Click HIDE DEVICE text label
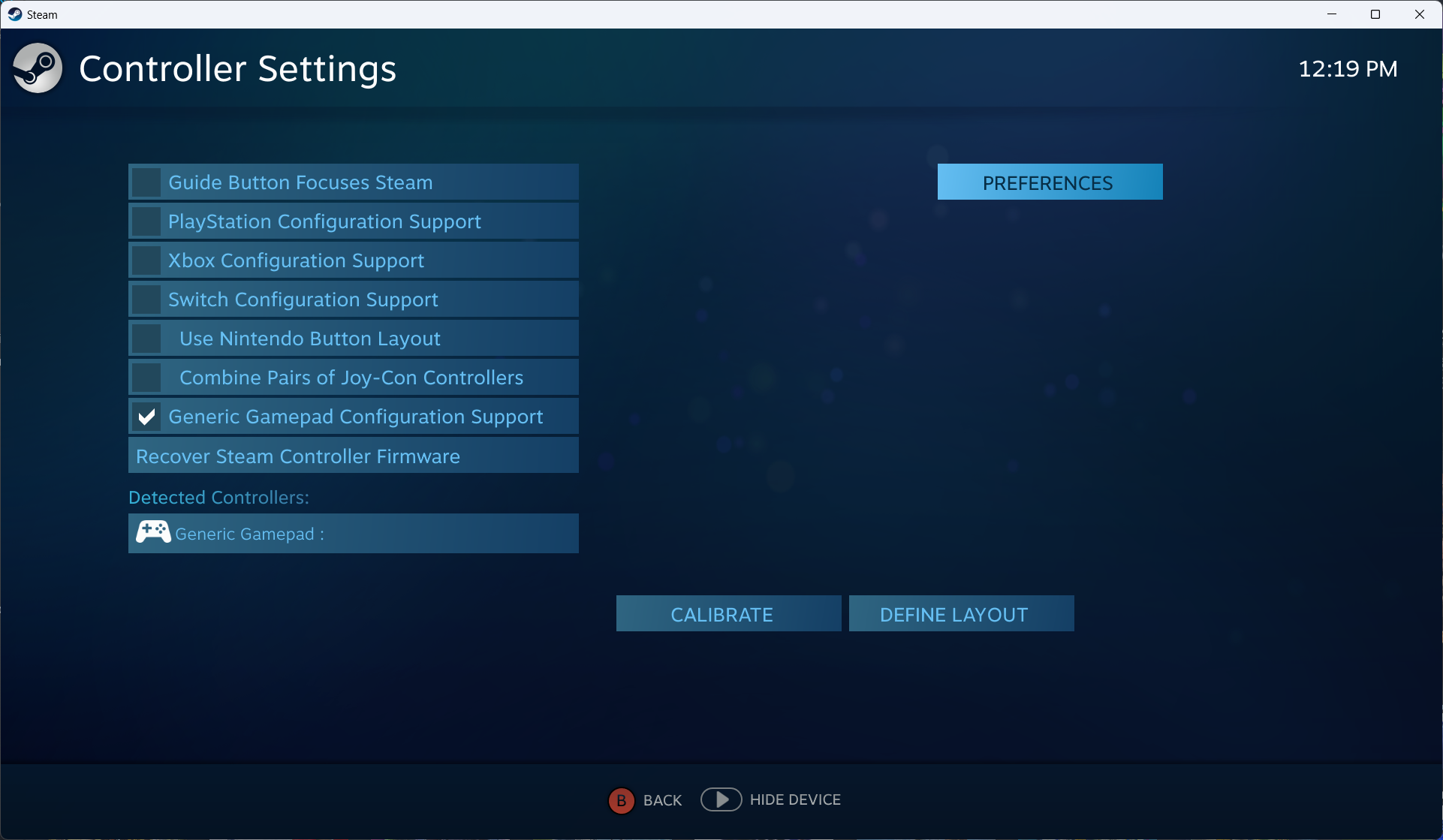The image size is (1443, 840). (795, 799)
